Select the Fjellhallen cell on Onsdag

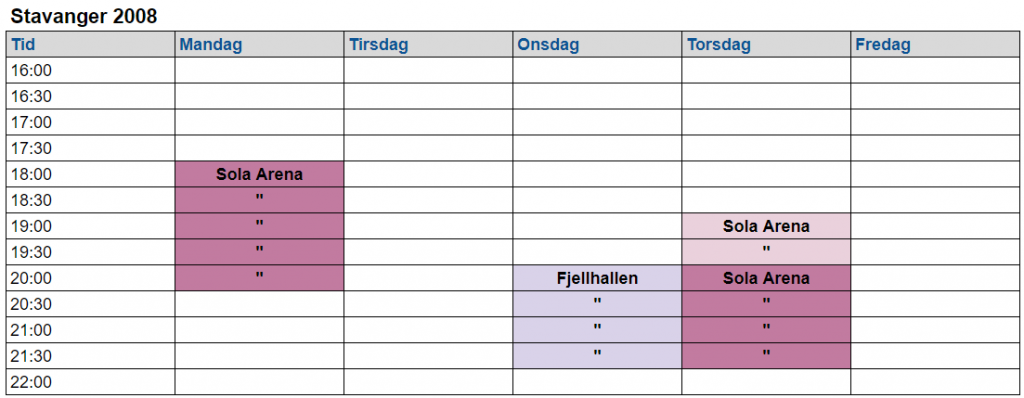(597, 278)
